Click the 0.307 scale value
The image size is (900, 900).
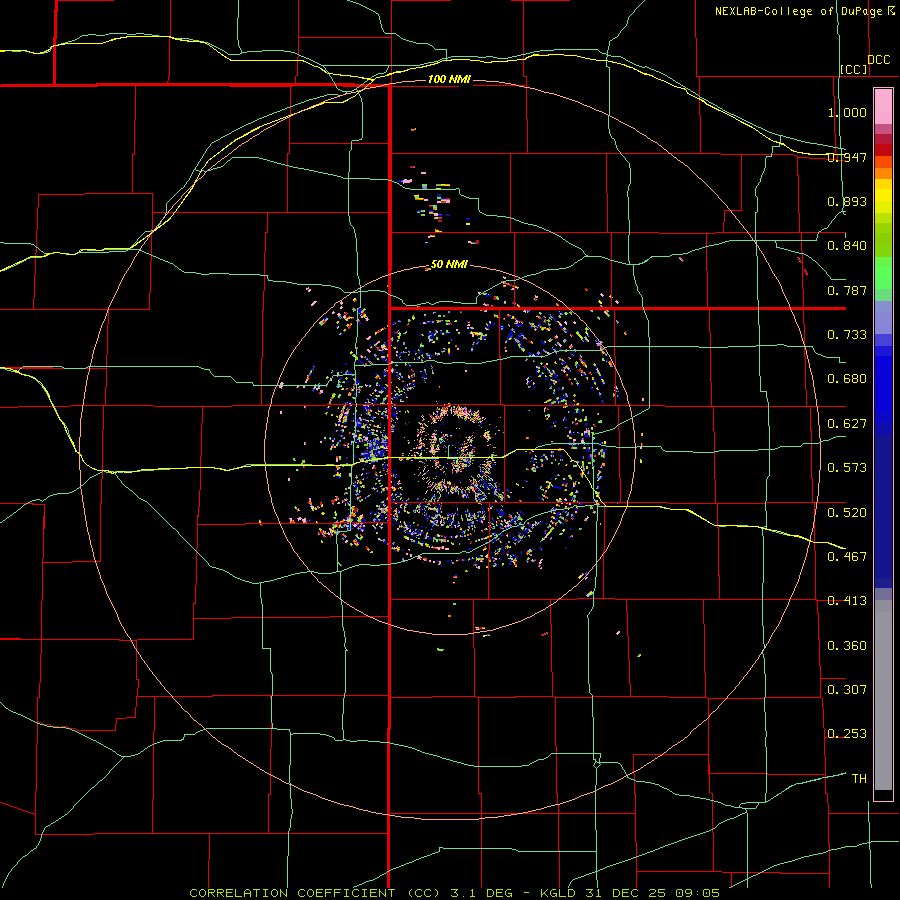pyautogui.click(x=847, y=689)
